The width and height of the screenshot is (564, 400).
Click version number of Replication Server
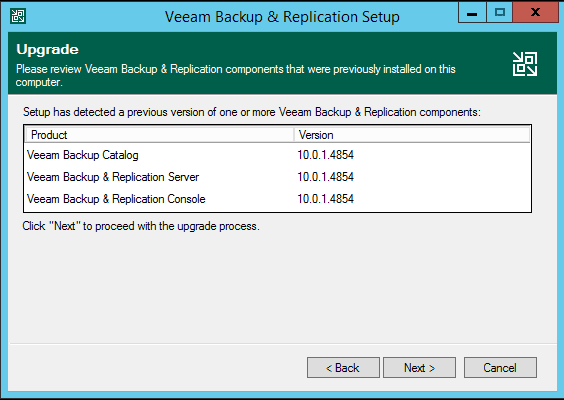(x=326, y=177)
